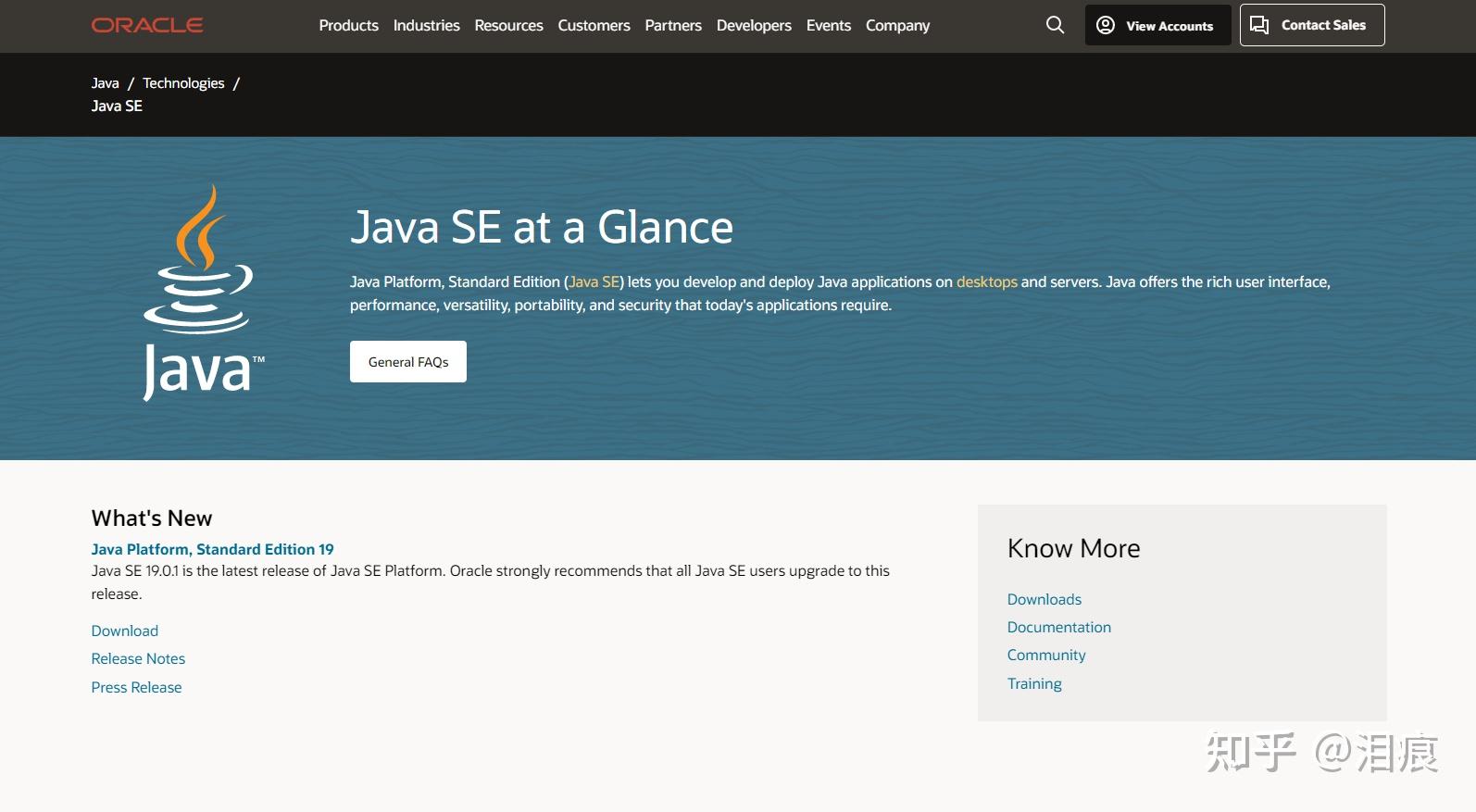Select the Training link
Image resolution: width=1476 pixels, height=812 pixels.
coord(1034,683)
